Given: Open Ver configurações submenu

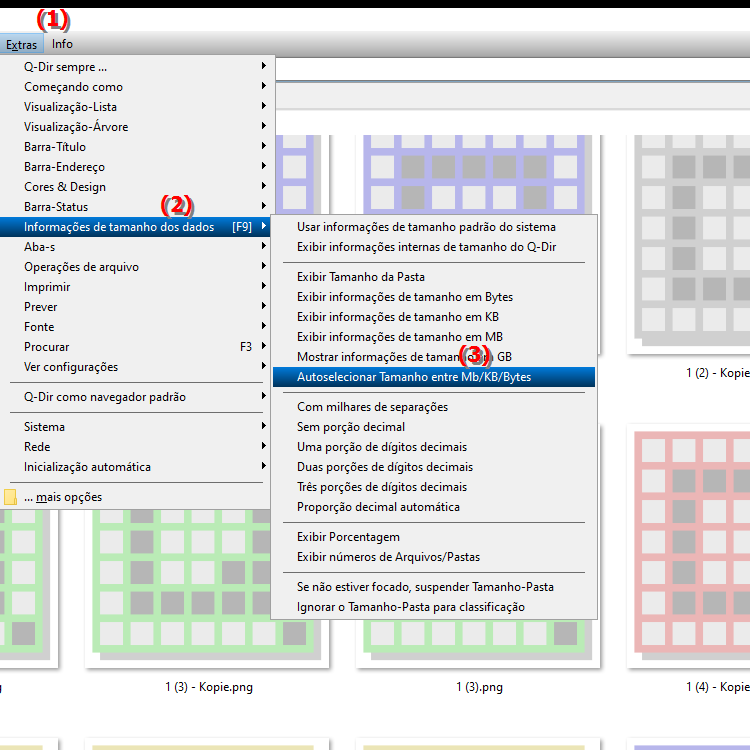Looking at the screenshot, I should [136, 367].
